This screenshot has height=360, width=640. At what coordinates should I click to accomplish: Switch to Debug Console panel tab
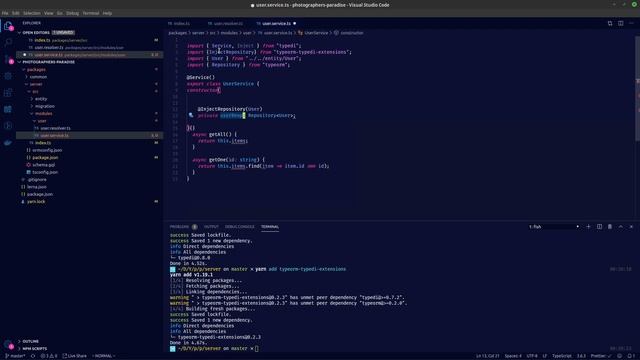point(240,227)
